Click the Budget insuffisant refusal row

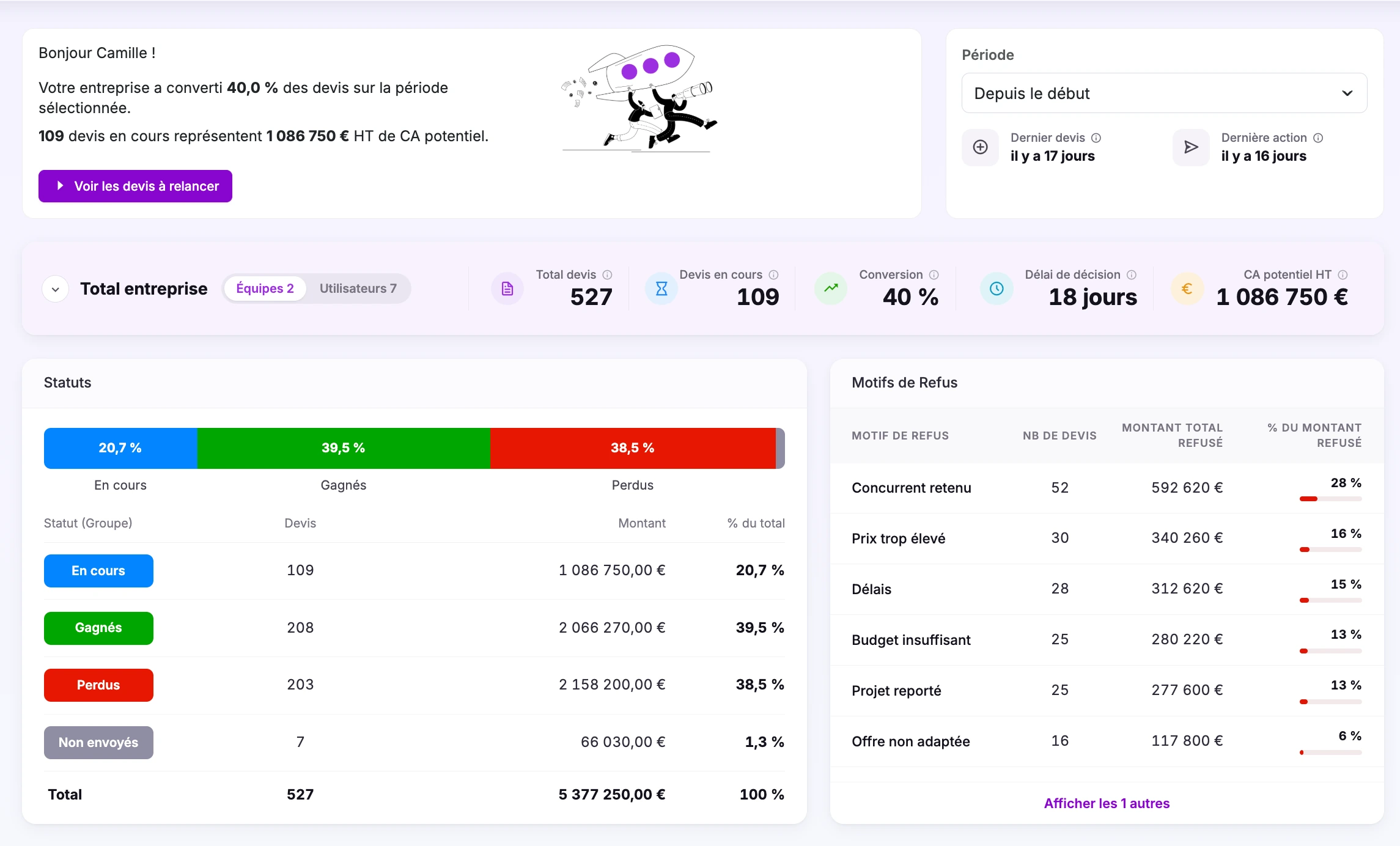(x=1107, y=640)
